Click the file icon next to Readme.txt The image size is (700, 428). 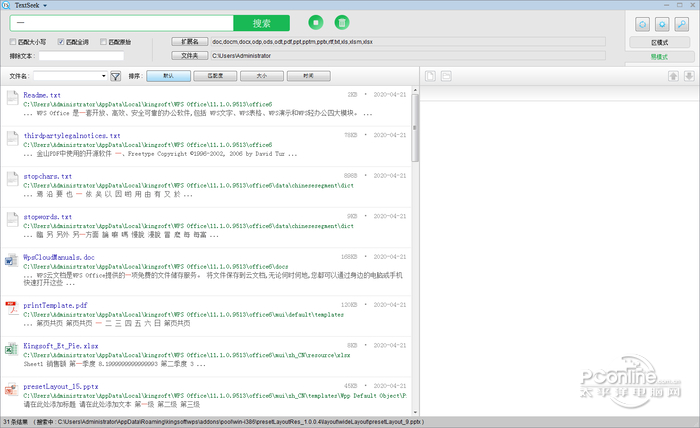coord(12,97)
